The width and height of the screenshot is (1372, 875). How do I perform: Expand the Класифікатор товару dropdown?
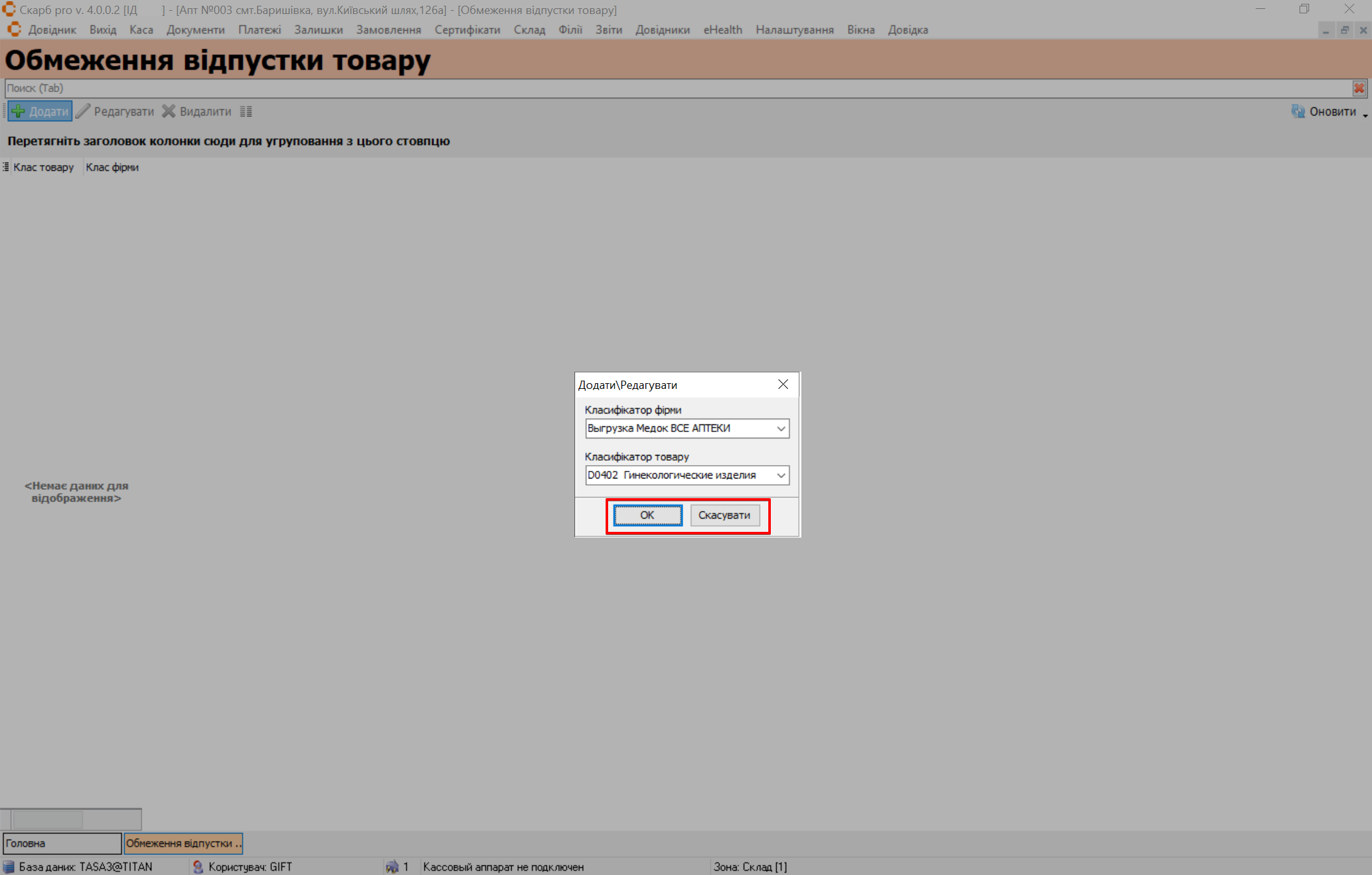pyautogui.click(x=781, y=475)
